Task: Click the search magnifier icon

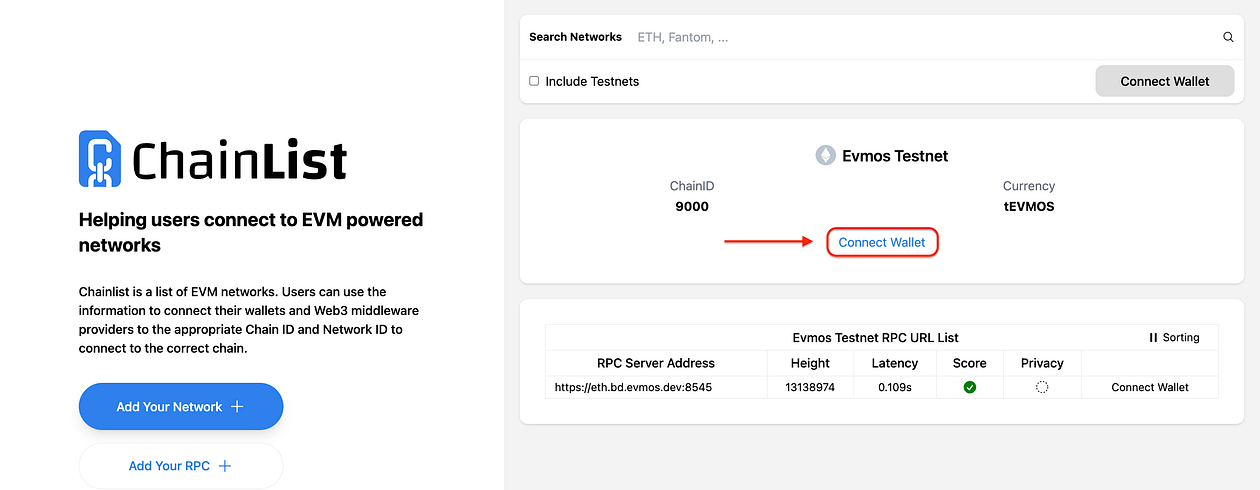Action: point(1228,37)
